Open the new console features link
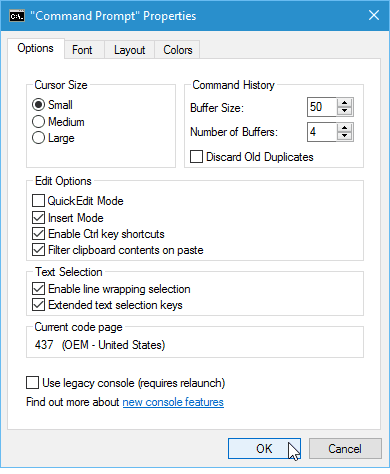 (x=173, y=402)
